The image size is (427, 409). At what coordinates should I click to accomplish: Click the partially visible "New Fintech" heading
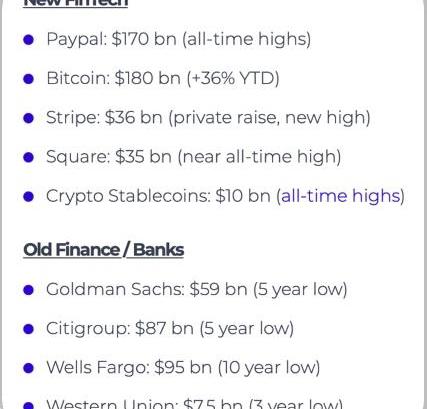click(76, 3)
